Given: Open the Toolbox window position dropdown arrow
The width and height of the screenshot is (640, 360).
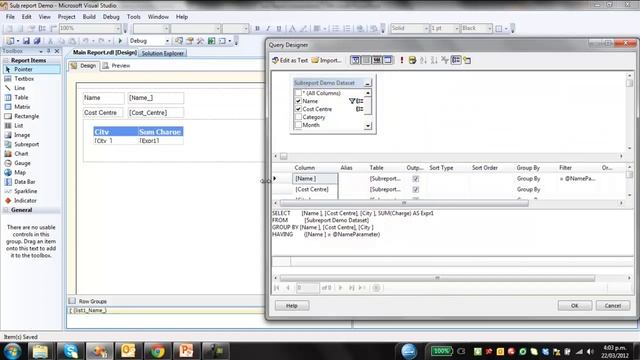Looking at the screenshot, I should point(41,51).
